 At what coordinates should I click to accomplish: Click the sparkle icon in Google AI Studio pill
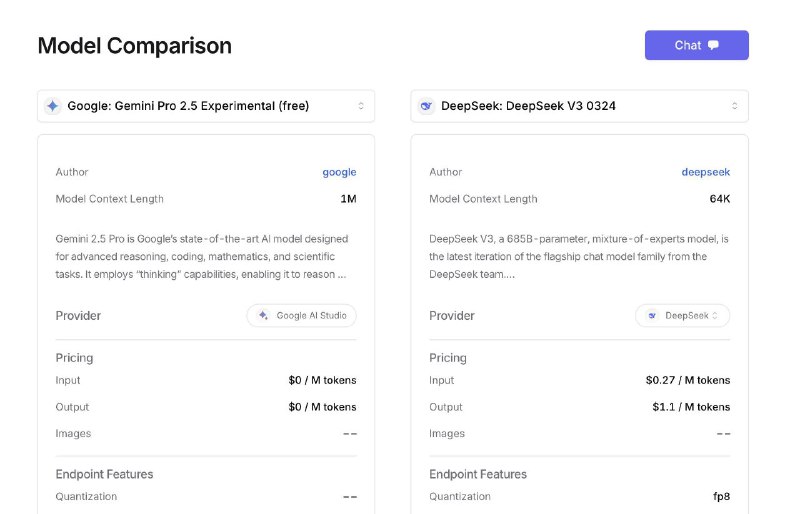[x=263, y=315]
